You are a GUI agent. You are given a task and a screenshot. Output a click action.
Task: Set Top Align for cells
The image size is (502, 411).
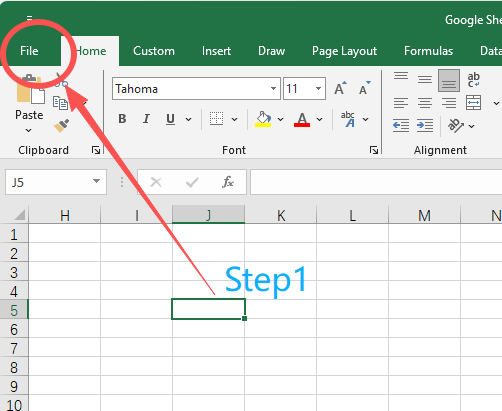[x=401, y=77]
